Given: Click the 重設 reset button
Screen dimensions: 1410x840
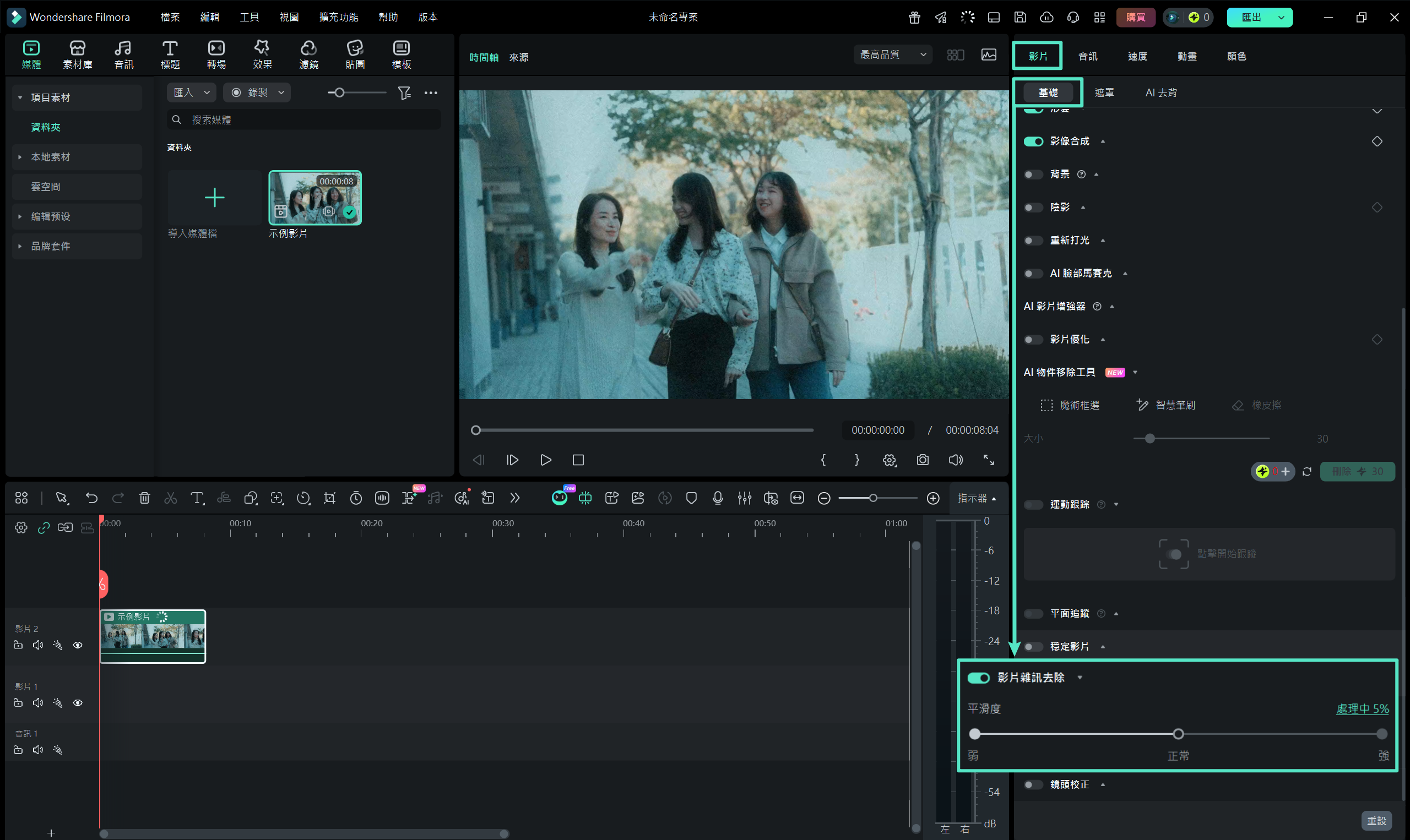Looking at the screenshot, I should tap(1376, 820).
